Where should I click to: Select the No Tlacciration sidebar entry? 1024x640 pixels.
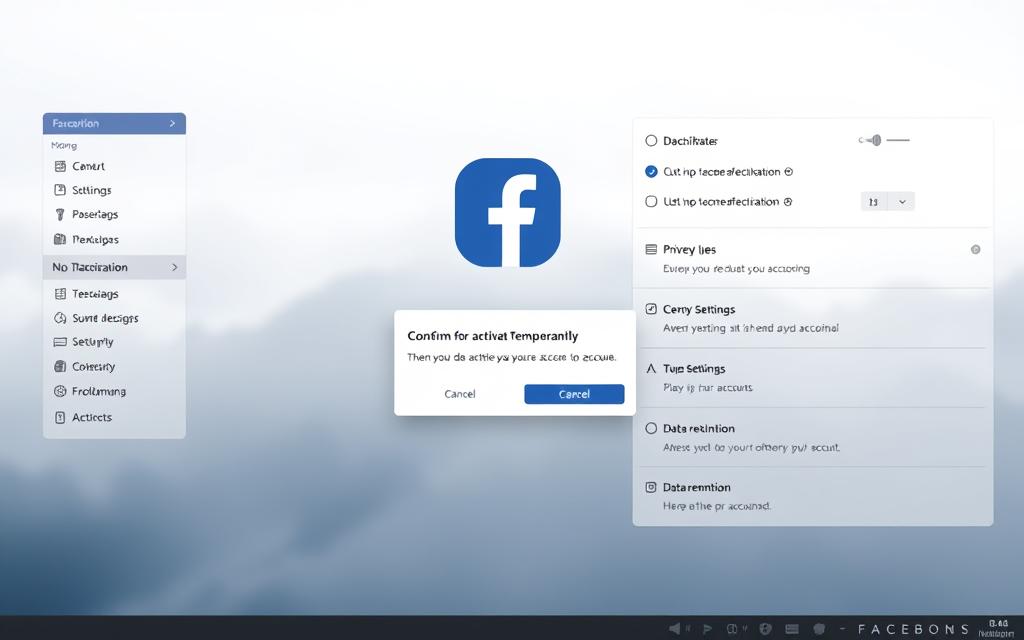click(114, 267)
